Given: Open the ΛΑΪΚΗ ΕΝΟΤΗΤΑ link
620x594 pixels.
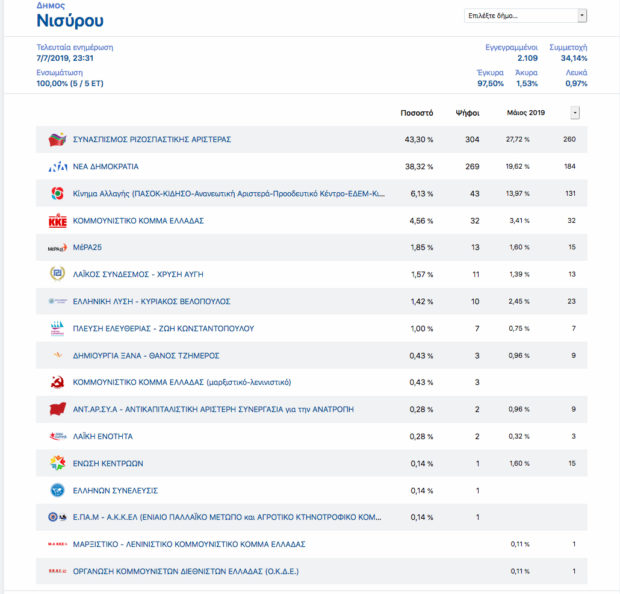Looking at the screenshot, I should click(x=103, y=436).
